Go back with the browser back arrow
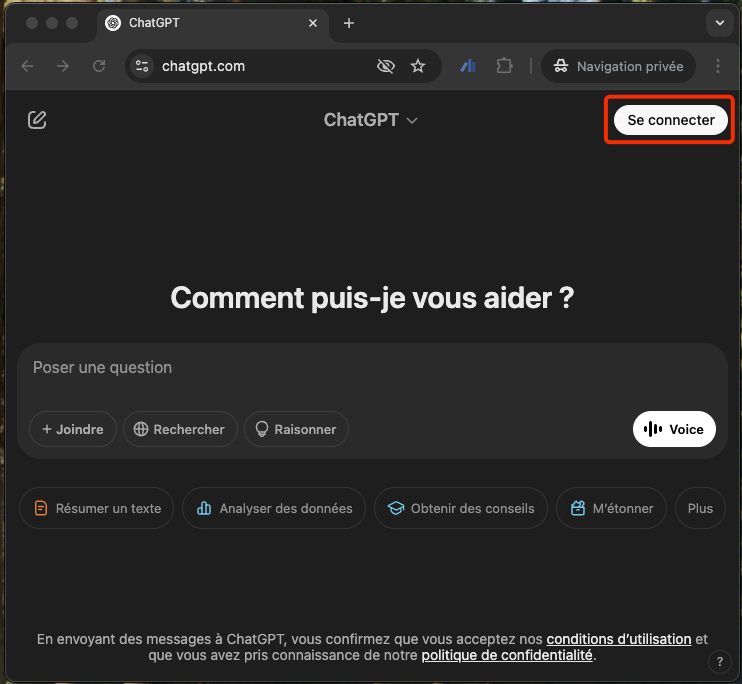This screenshot has height=684, width=742. [x=27, y=66]
